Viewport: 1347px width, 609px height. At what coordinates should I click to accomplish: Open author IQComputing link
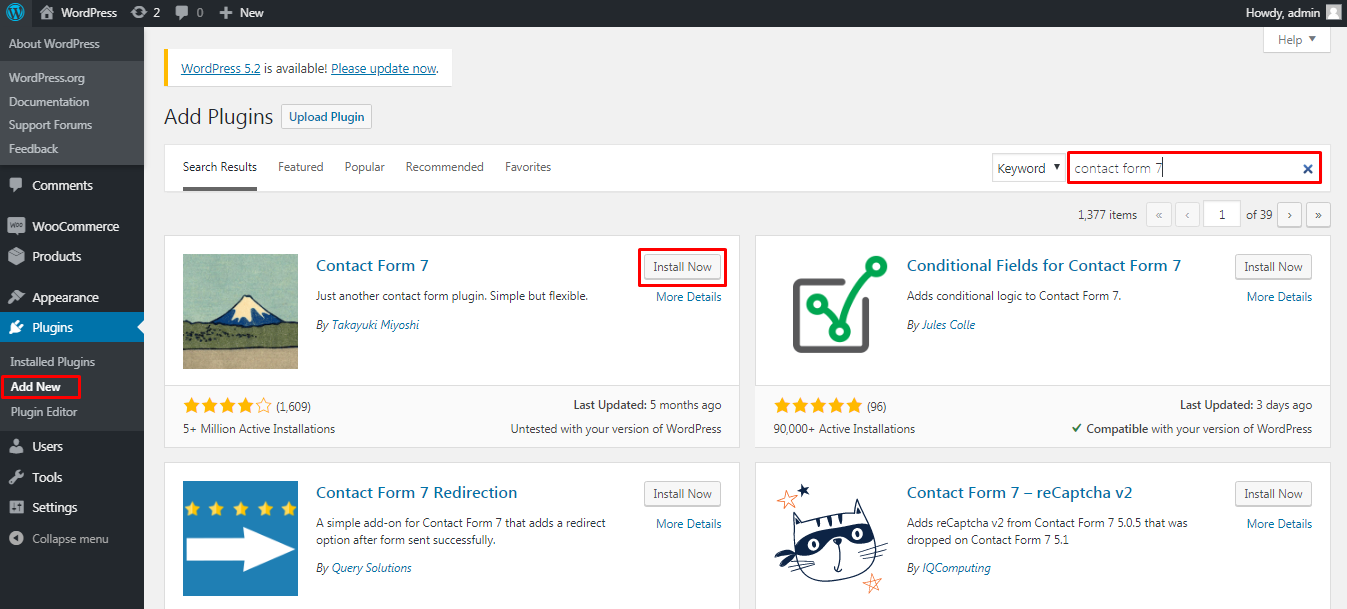coord(957,568)
